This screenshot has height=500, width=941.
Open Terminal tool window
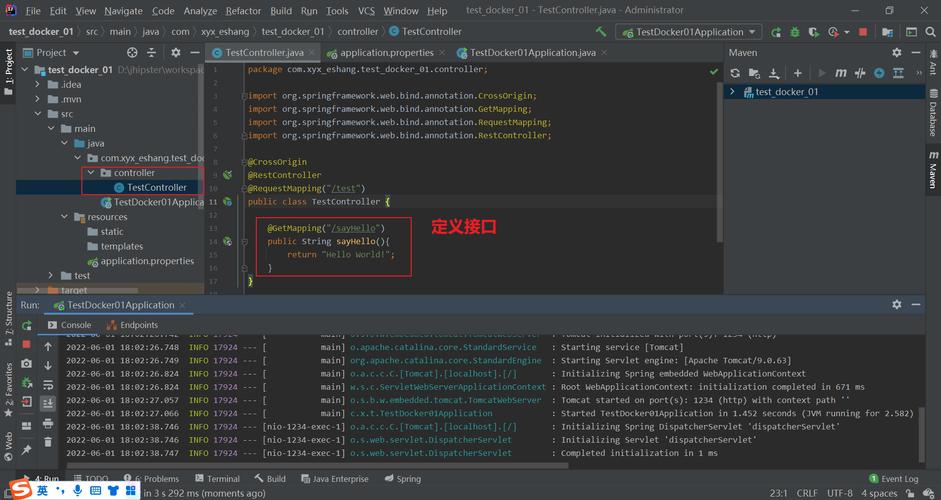pos(217,479)
